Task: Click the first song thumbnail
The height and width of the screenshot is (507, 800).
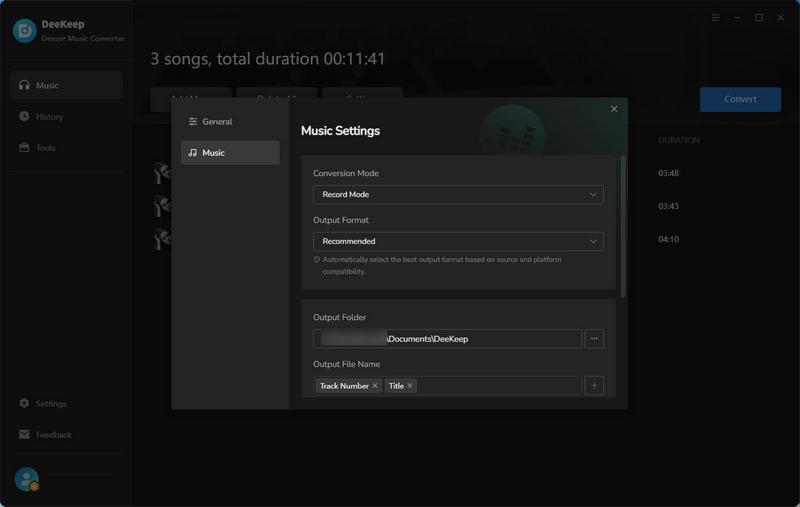Action: coord(162,173)
